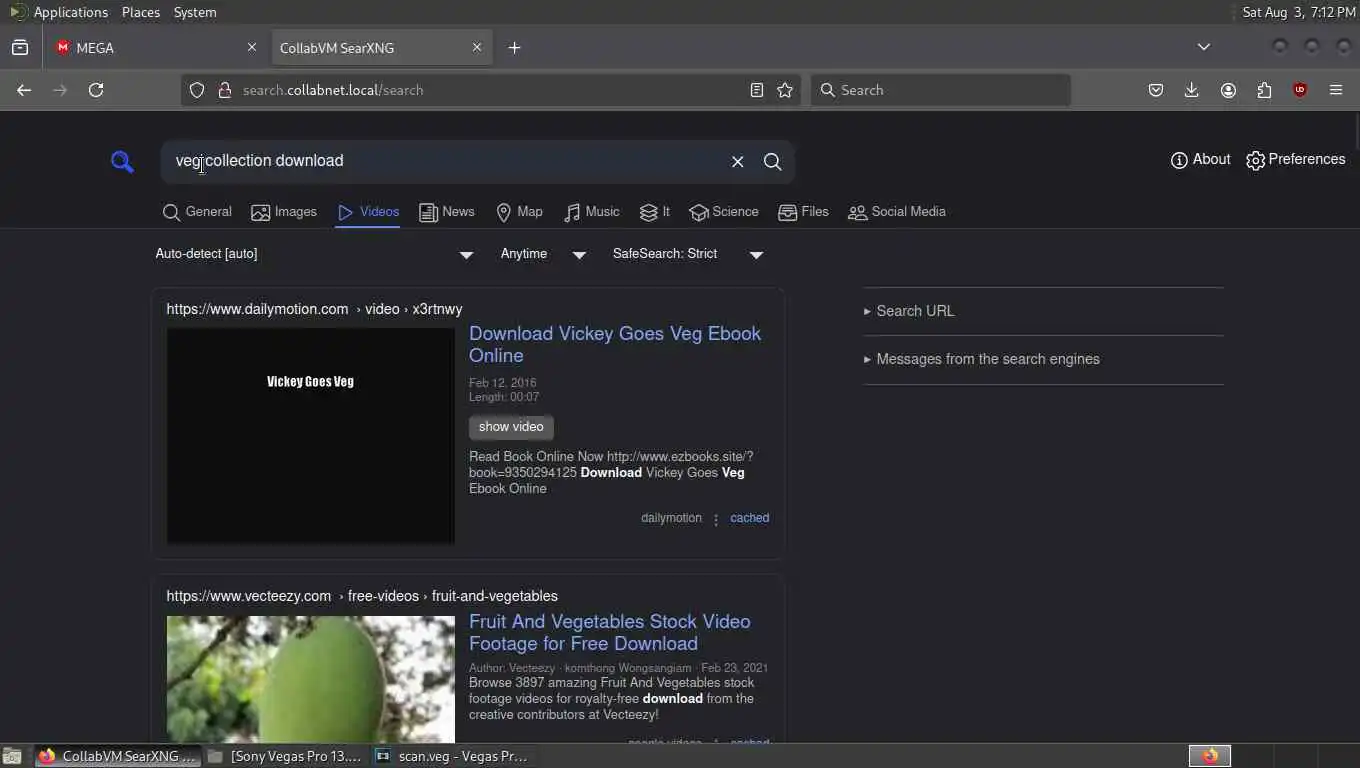Open the About info icon link
The height and width of the screenshot is (768, 1360).
tap(1200, 160)
